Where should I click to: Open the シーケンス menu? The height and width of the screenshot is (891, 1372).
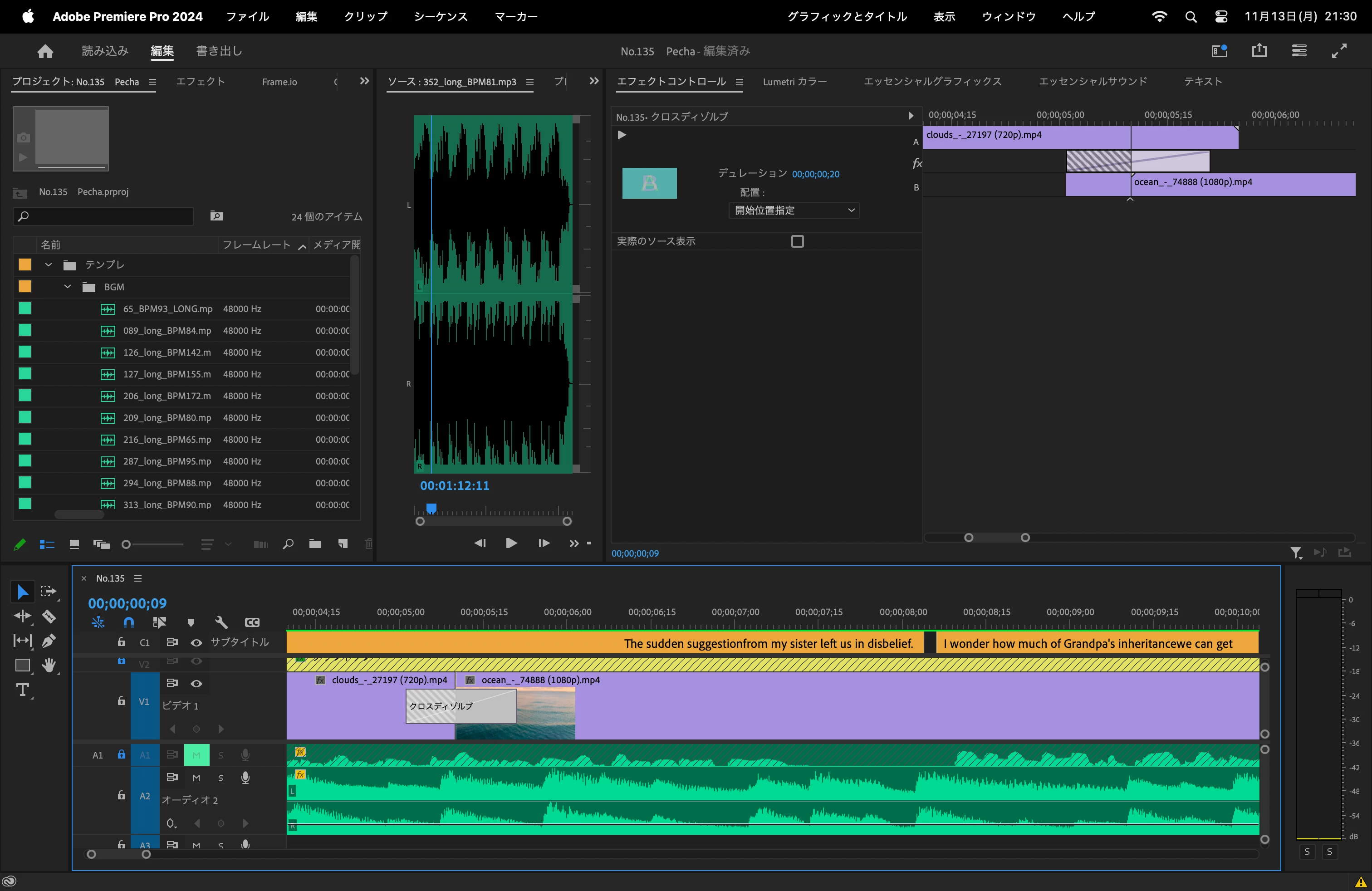pyautogui.click(x=441, y=17)
